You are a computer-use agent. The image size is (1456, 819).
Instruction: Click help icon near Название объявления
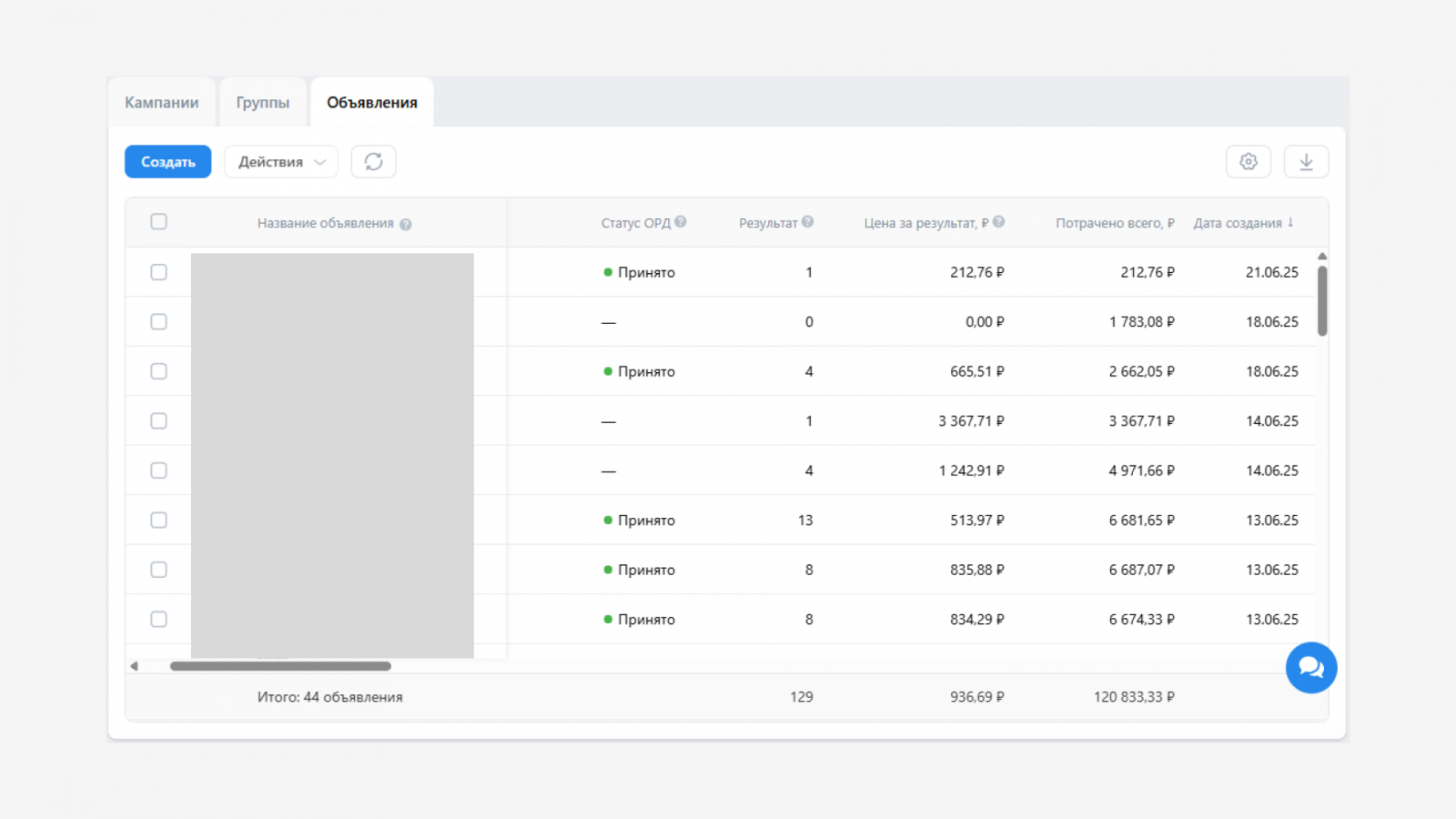pos(406,224)
